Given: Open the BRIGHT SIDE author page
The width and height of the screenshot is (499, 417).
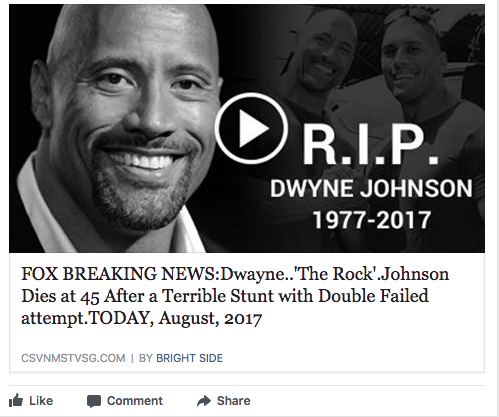Looking at the screenshot, I should pos(189,358).
